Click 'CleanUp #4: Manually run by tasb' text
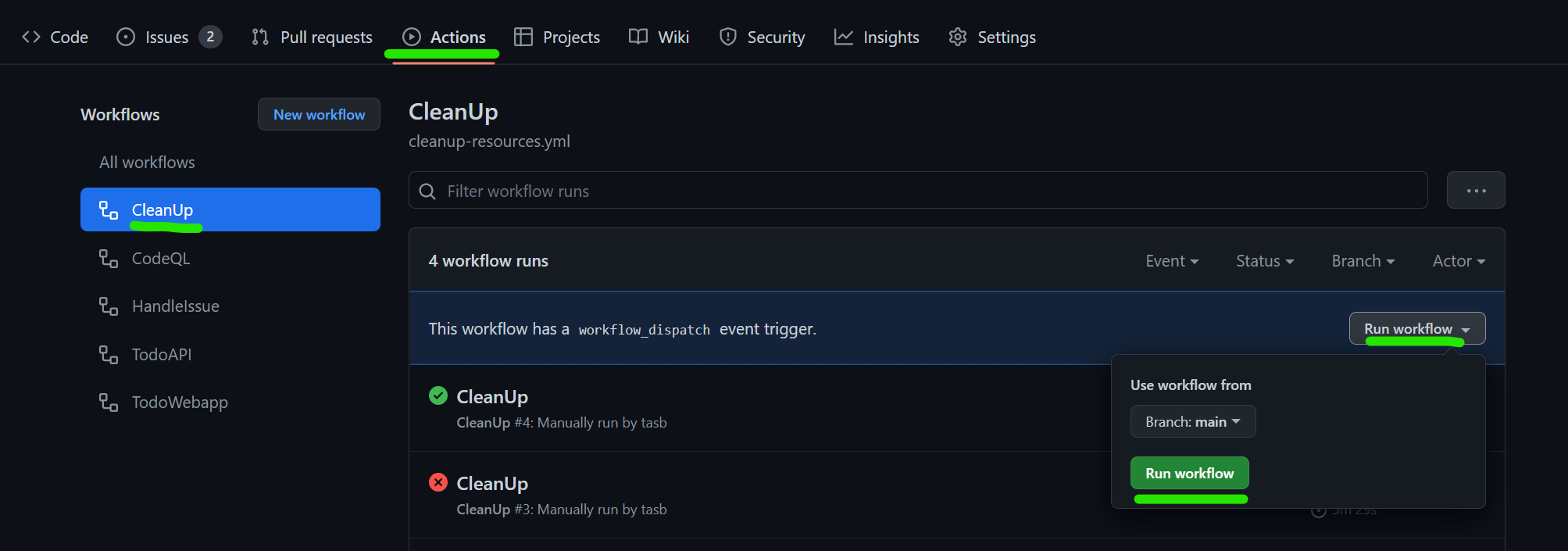1568x551 pixels. click(x=562, y=423)
